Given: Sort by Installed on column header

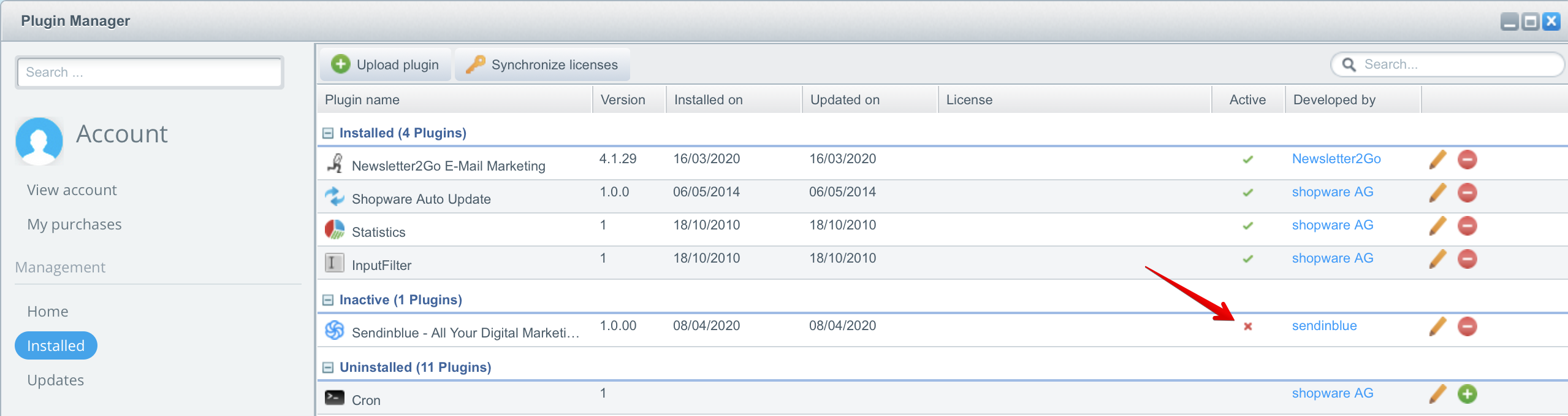Looking at the screenshot, I should click(x=734, y=99).
